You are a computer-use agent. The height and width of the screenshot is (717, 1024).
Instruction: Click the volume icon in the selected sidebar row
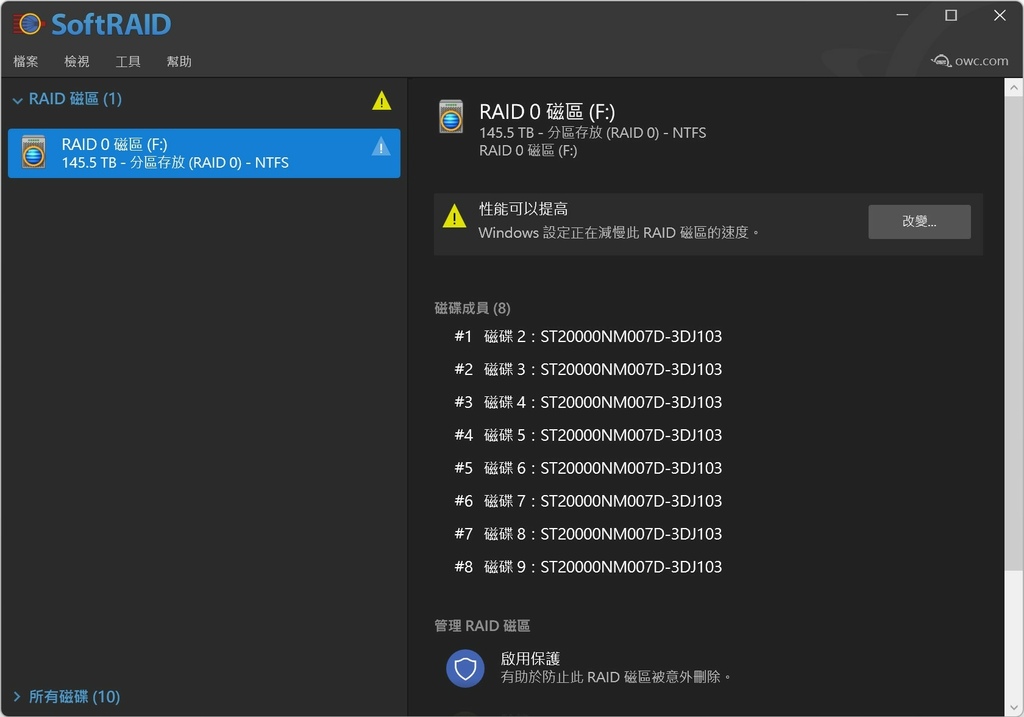tap(33, 152)
